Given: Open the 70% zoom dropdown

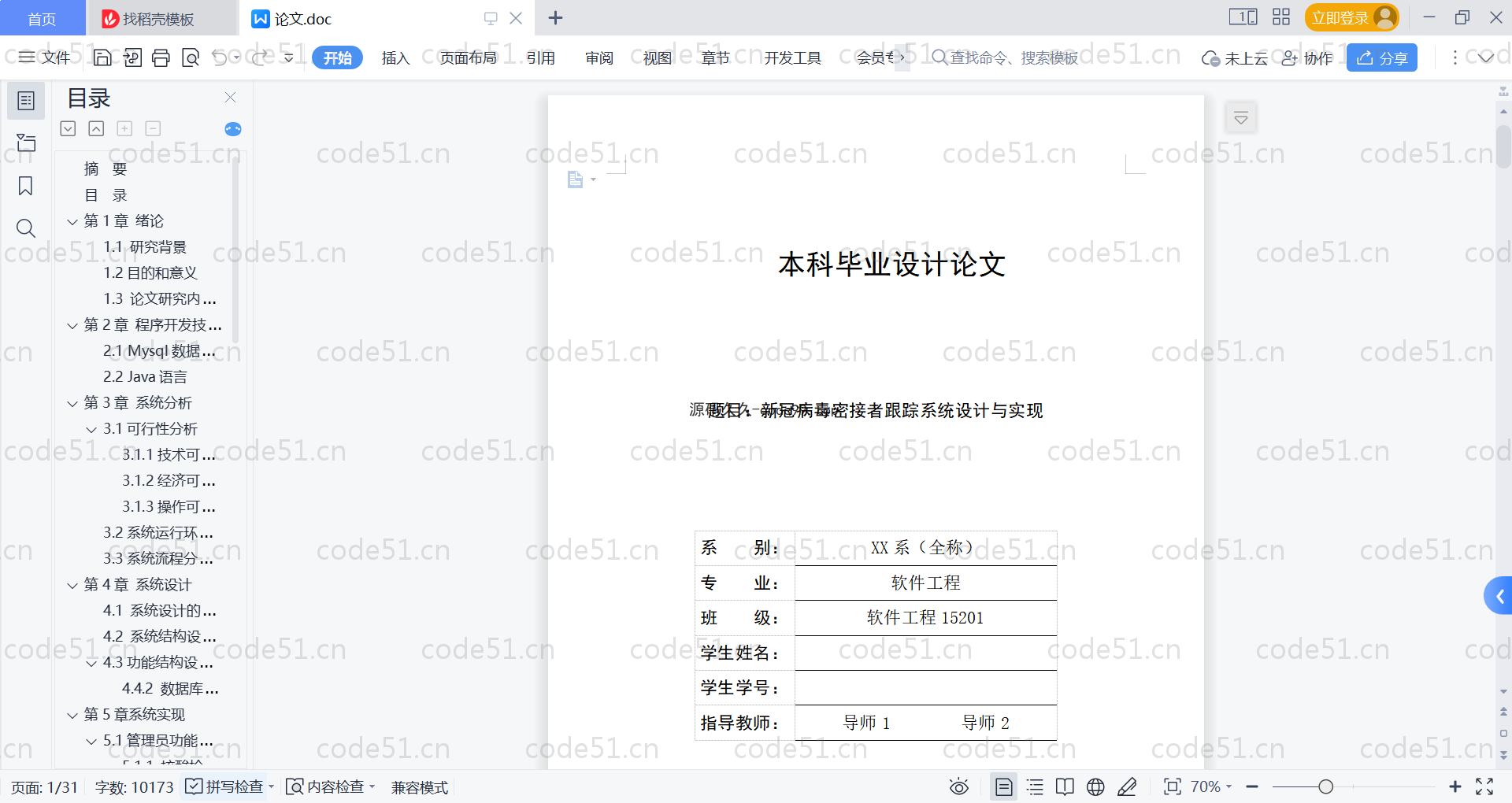Looking at the screenshot, I should (x=1211, y=786).
